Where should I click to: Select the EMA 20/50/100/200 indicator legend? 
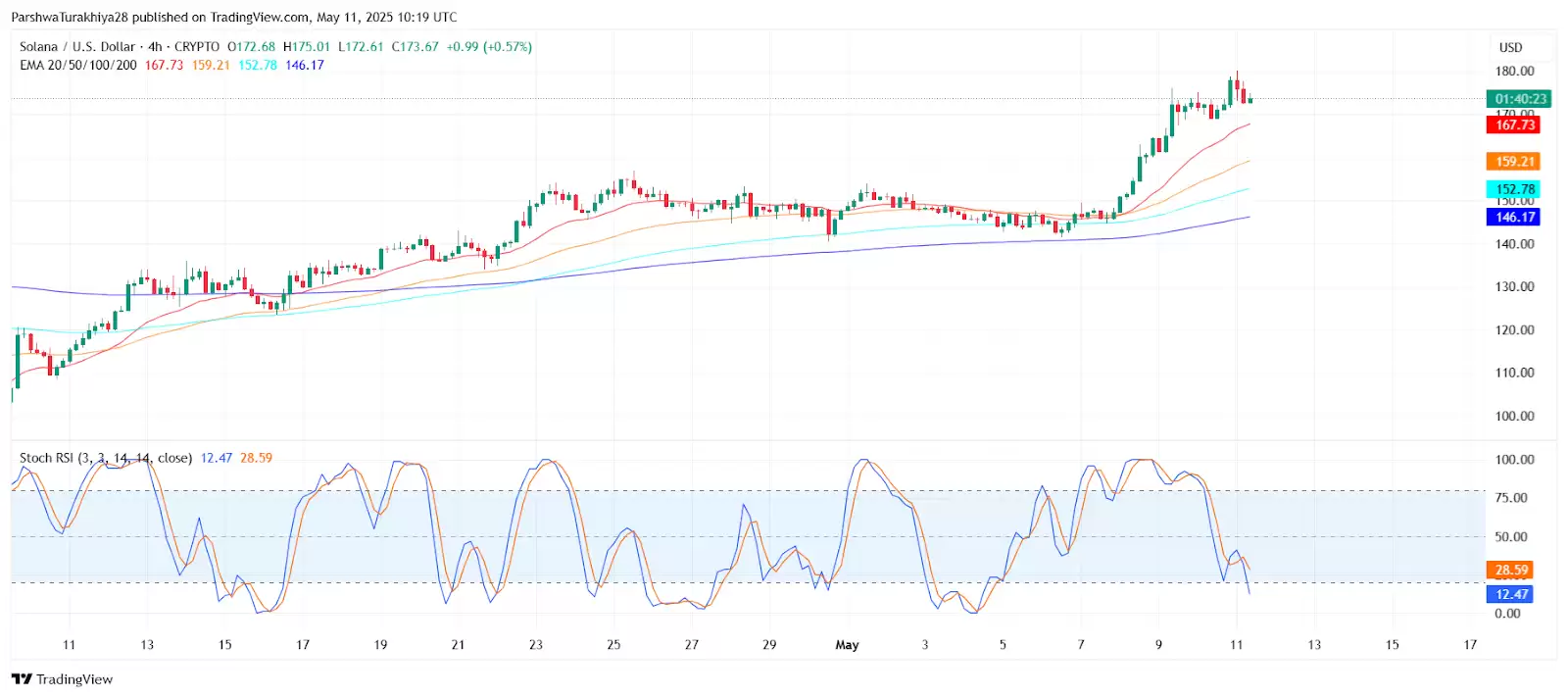78,65
